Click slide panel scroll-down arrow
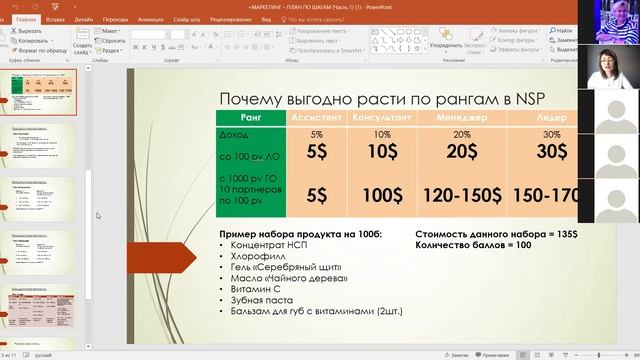The width and height of the screenshot is (640, 360). (88, 346)
